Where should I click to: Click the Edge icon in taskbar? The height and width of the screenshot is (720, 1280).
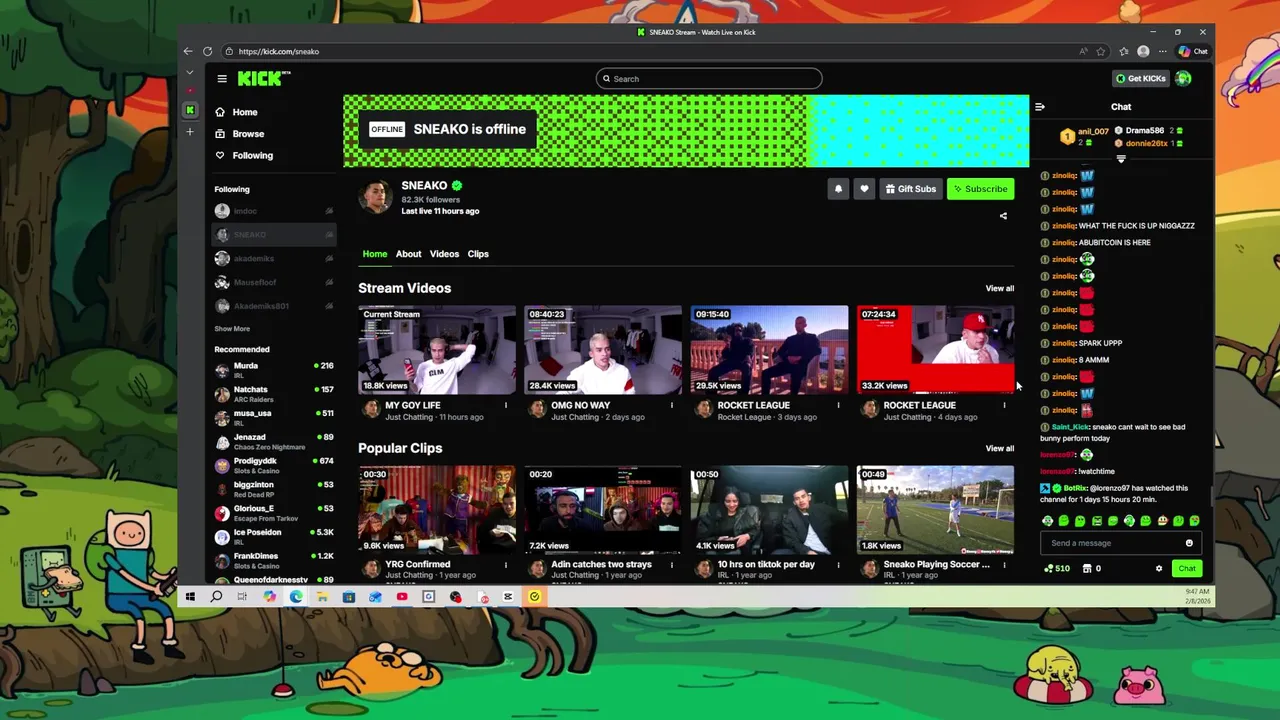point(296,597)
